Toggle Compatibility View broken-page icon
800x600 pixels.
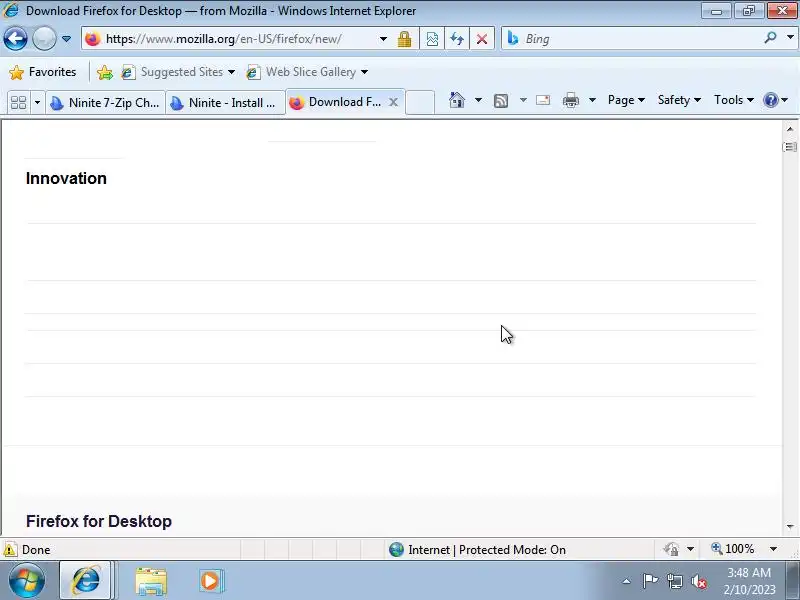click(432, 39)
